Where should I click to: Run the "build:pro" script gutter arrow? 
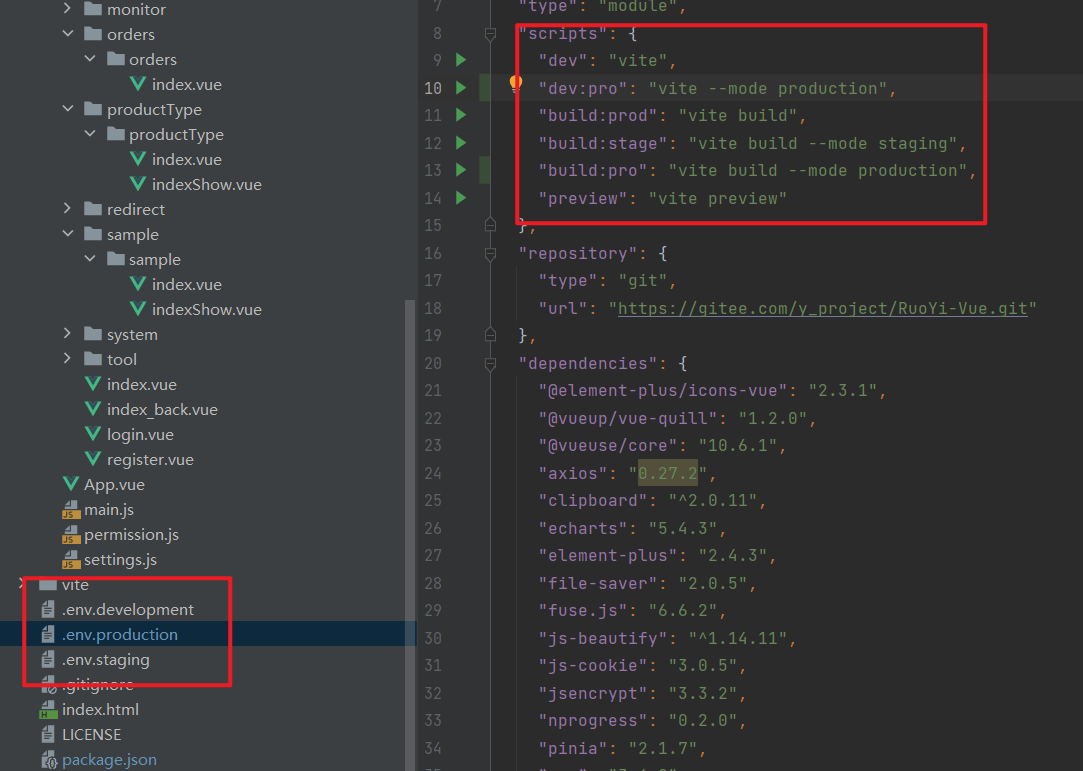(x=461, y=170)
